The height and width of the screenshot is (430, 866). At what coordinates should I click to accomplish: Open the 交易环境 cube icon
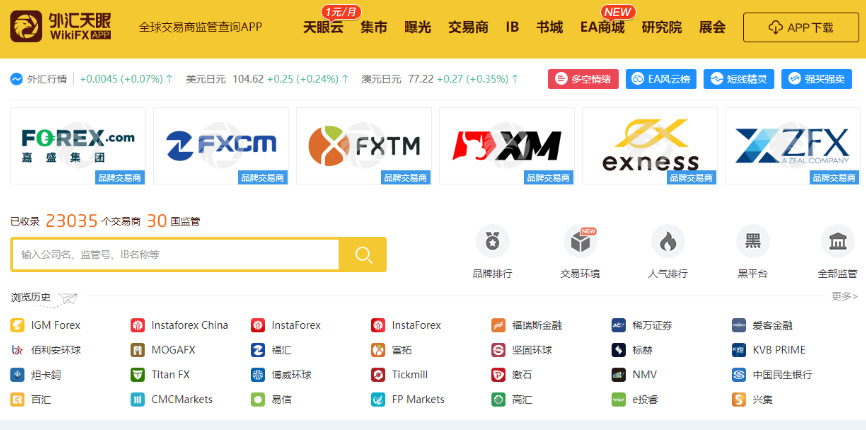pyautogui.click(x=580, y=241)
